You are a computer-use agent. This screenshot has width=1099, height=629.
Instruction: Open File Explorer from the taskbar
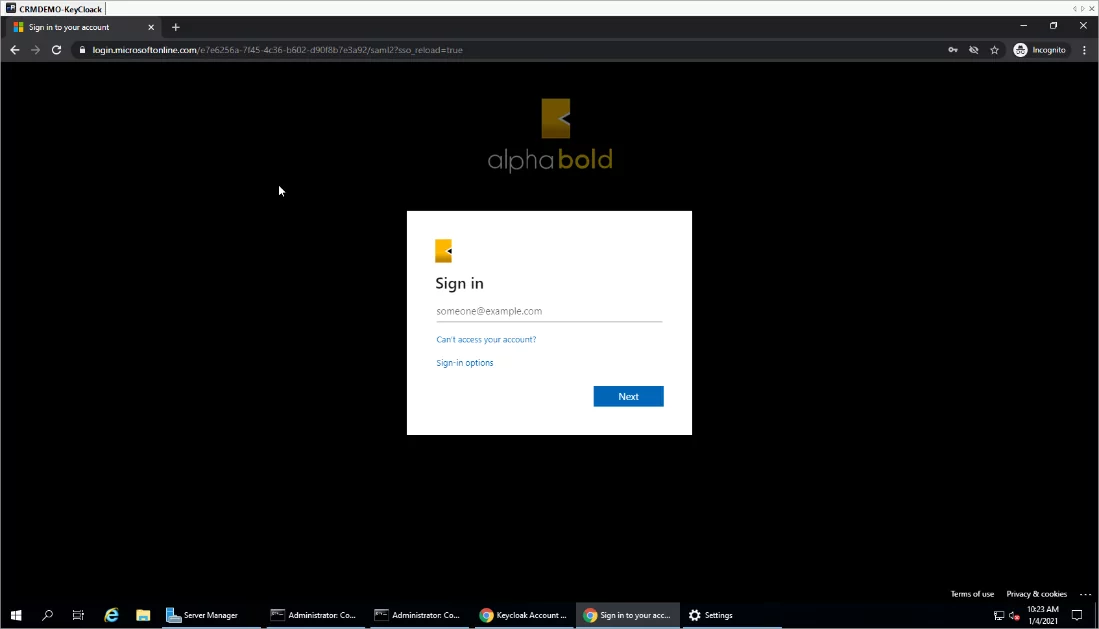pos(143,615)
